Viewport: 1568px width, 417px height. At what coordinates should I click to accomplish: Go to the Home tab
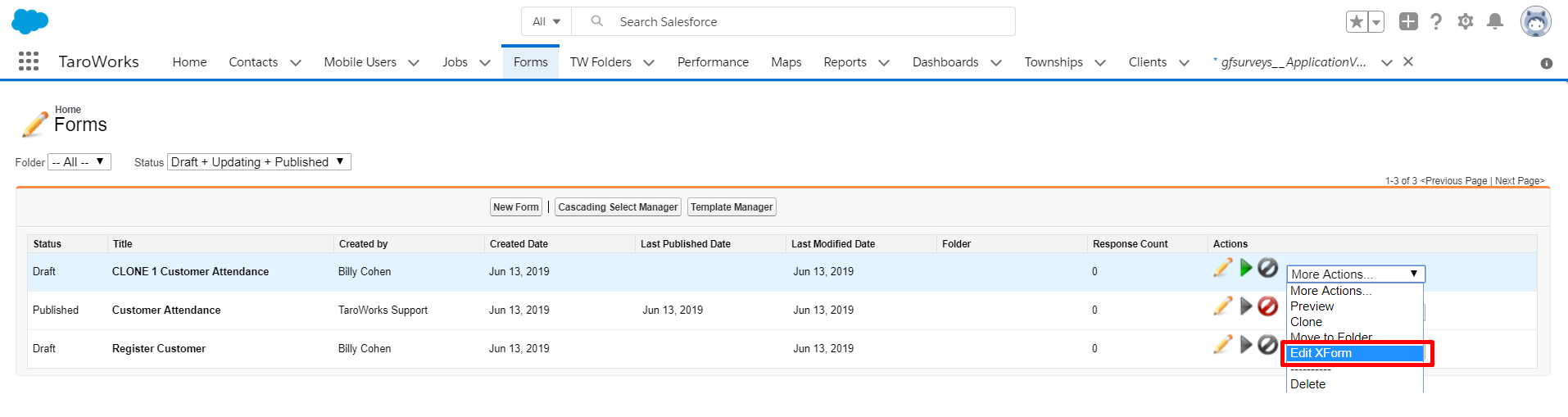coord(189,62)
